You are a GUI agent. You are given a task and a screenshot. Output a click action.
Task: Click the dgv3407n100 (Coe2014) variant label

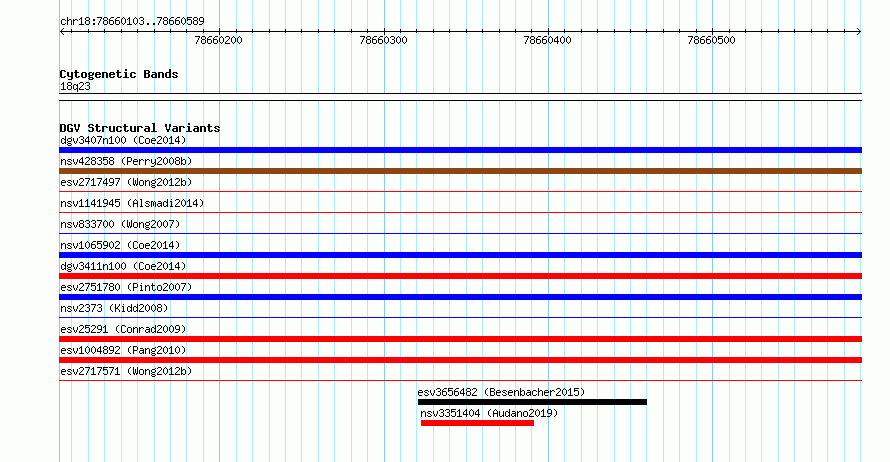pos(123,140)
